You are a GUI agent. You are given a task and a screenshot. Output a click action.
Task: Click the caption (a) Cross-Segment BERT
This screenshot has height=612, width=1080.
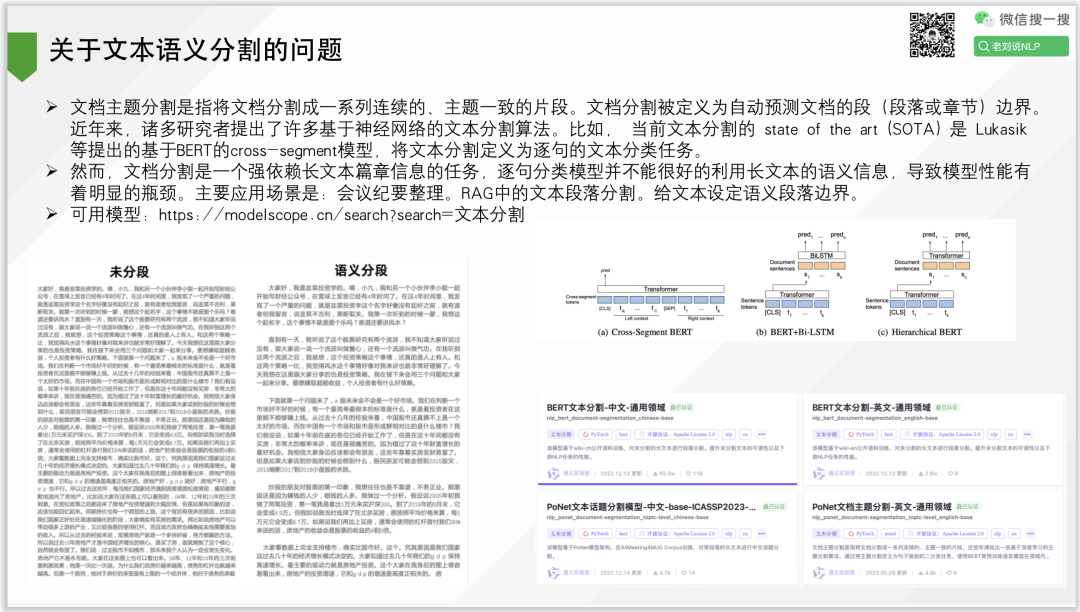coord(645,332)
